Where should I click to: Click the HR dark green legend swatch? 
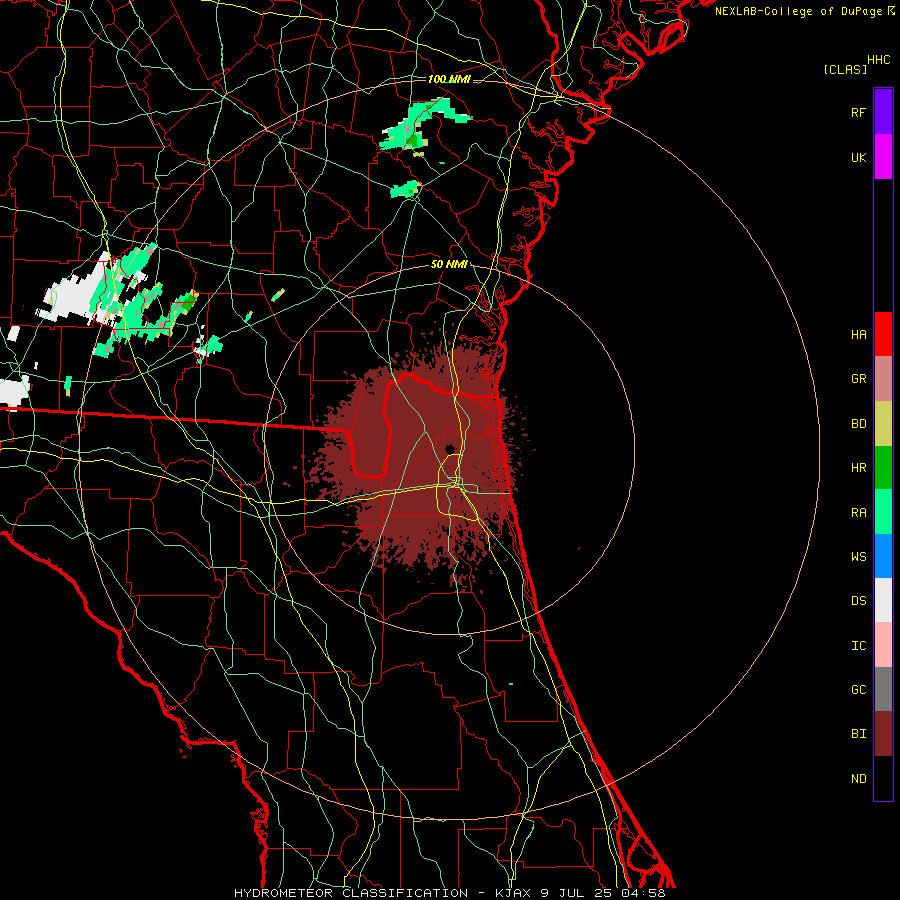click(x=883, y=468)
